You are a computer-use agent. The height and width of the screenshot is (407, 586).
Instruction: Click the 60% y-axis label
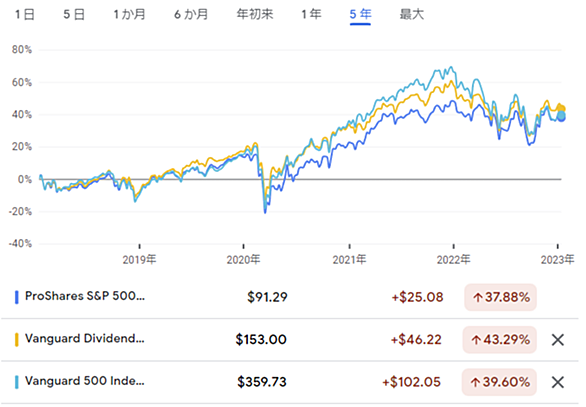22,82
